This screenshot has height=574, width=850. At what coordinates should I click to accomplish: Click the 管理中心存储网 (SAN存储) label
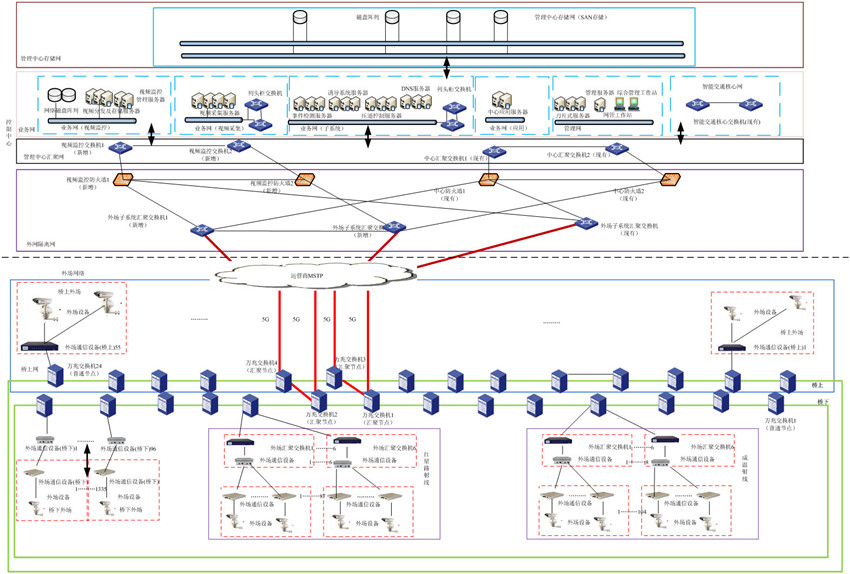coord(571,17)
